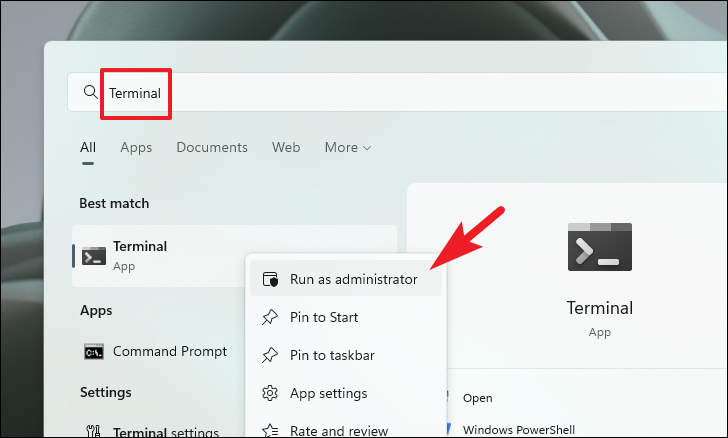Click the tools icon beside Terminal settings

pyautogui.click(x=93, y=431)
